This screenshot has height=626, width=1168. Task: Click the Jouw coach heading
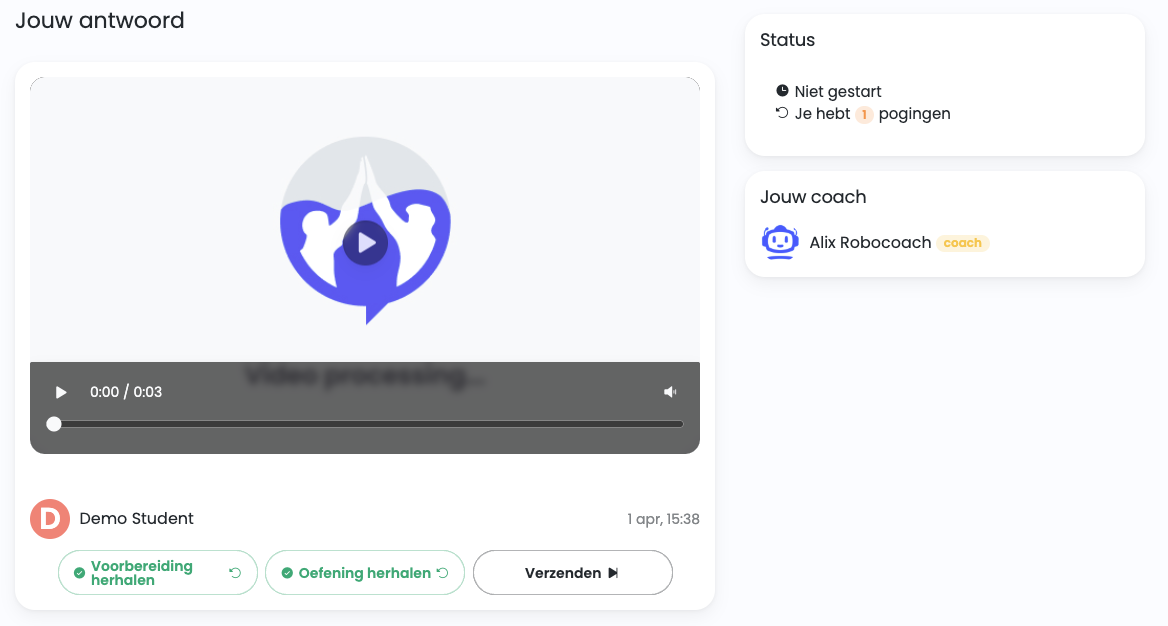coord(813,197)
